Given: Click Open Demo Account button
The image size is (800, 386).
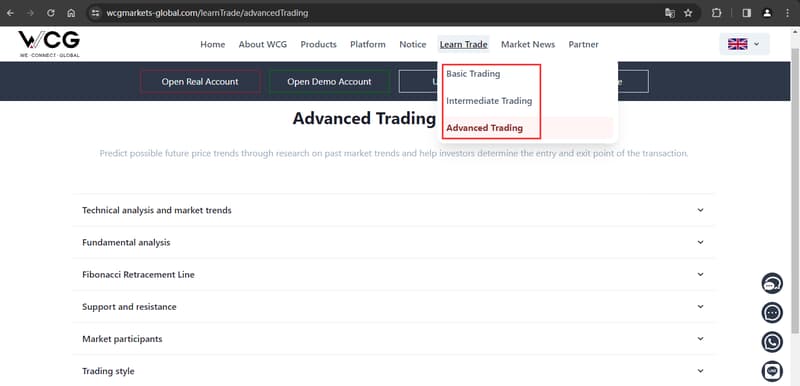Looking at the screenshot, I should pyautogui.click(x=329, y=82).
